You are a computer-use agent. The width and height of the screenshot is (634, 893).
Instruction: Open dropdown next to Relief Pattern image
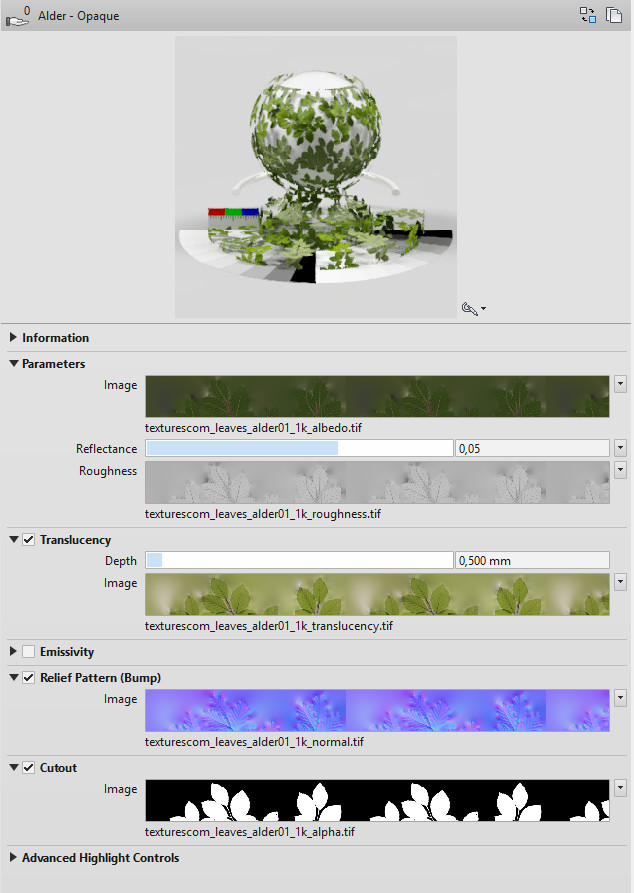click(620, 698)
